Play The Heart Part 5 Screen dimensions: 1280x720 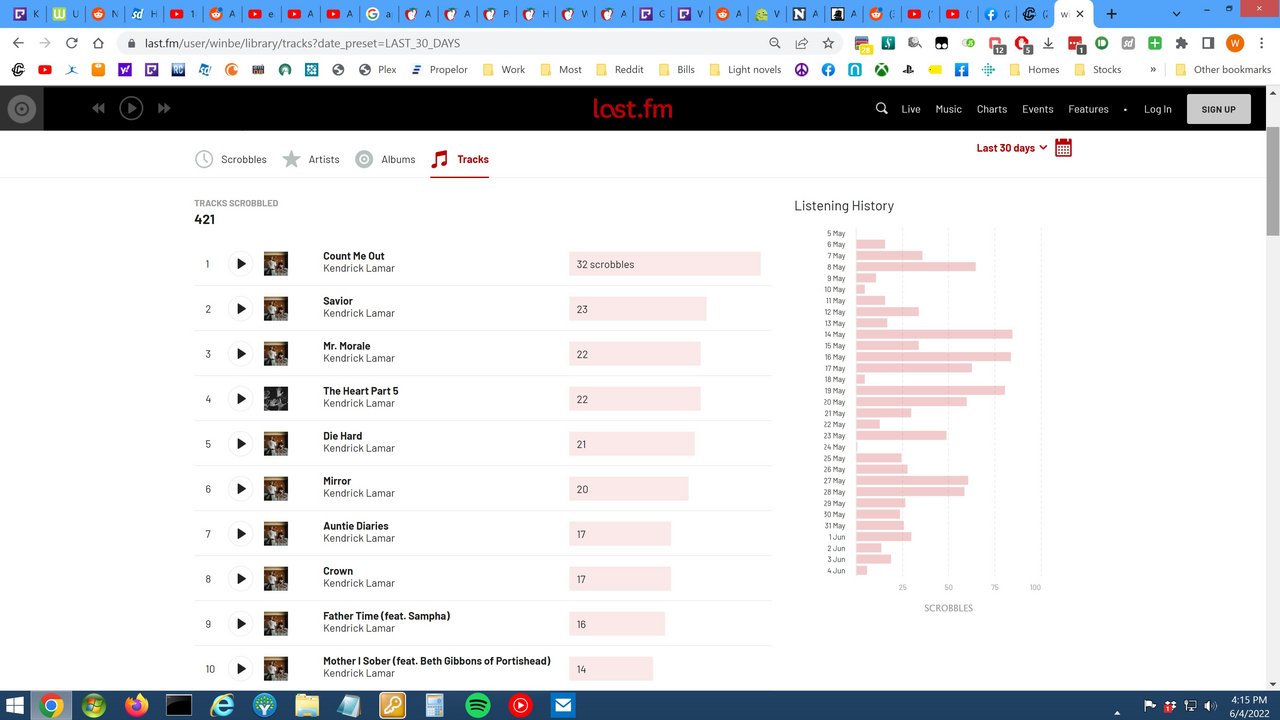pyautogui.click(x=240, y=399)
